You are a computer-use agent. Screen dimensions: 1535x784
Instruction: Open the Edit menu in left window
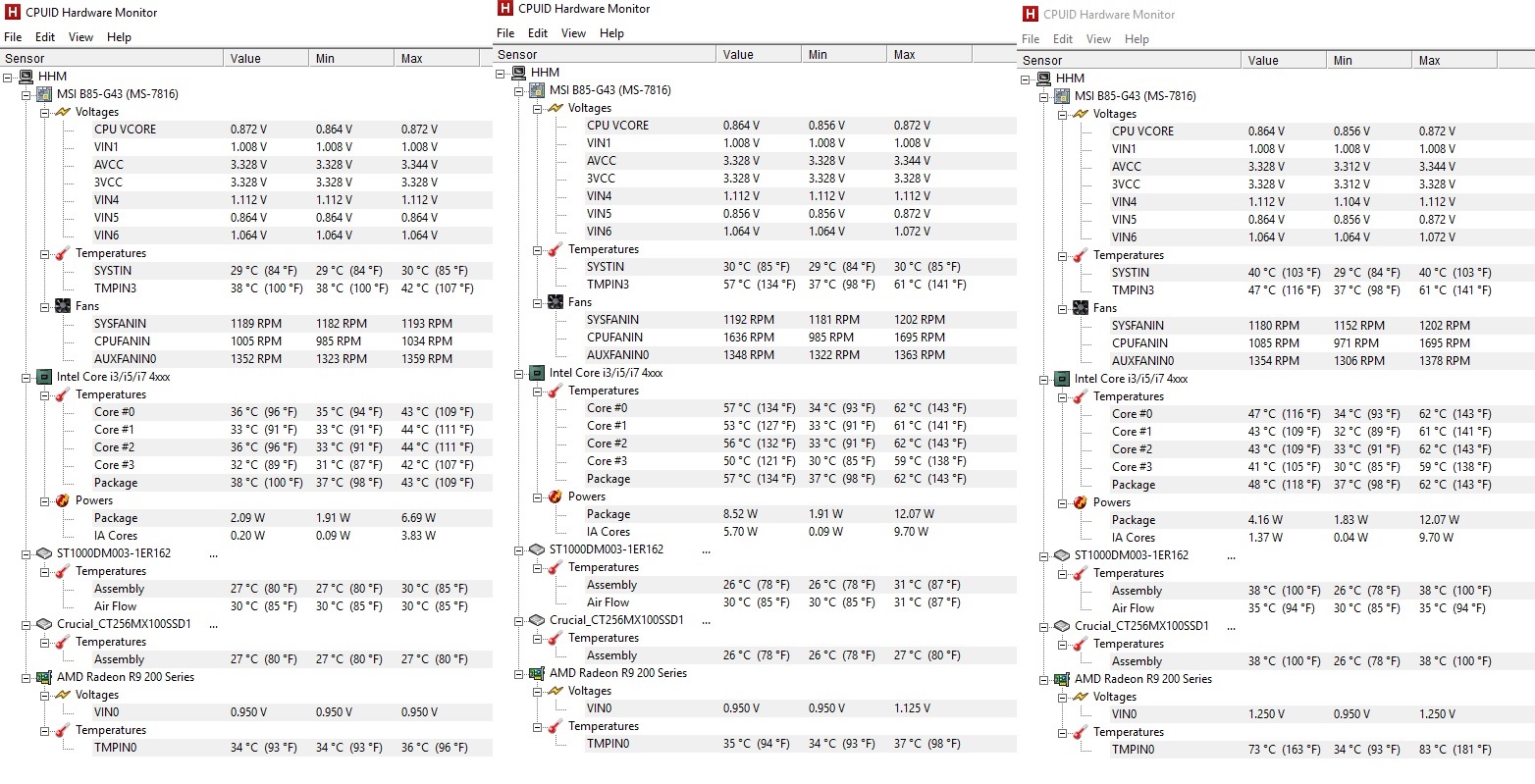click(x=45, y=37)
